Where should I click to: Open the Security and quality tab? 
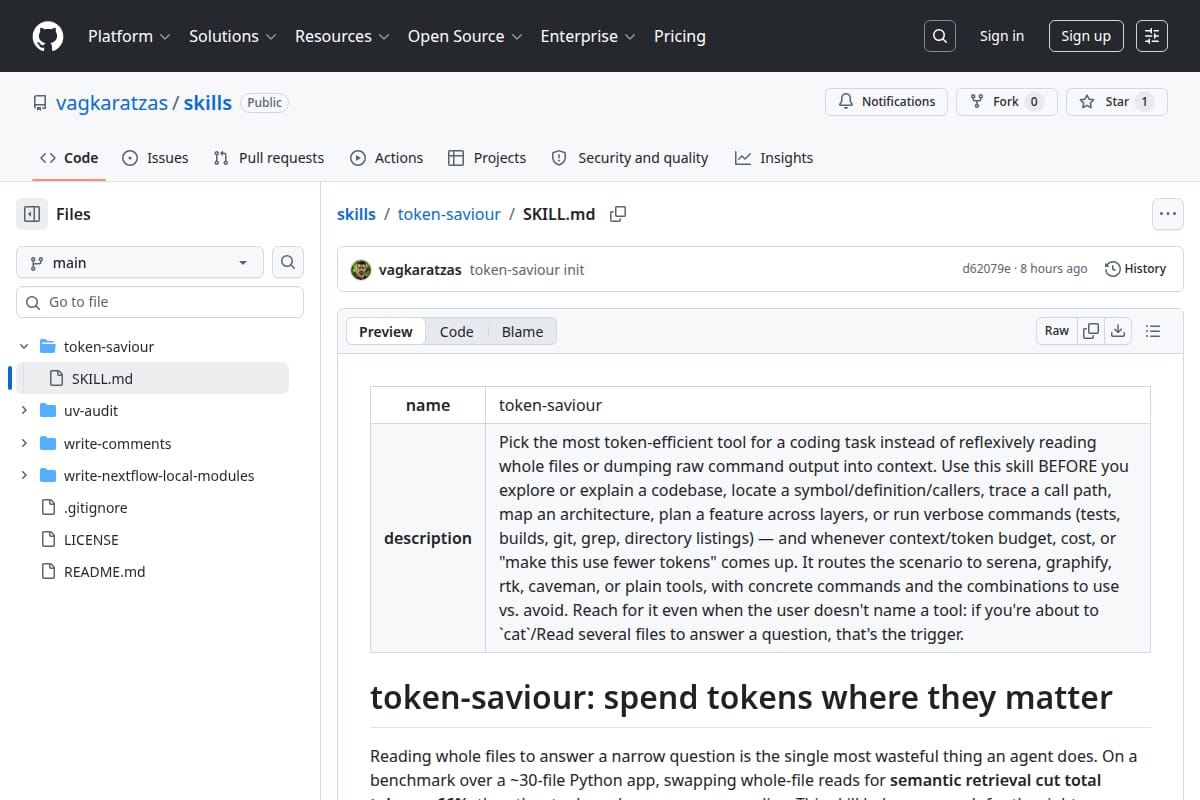[630, 158]
